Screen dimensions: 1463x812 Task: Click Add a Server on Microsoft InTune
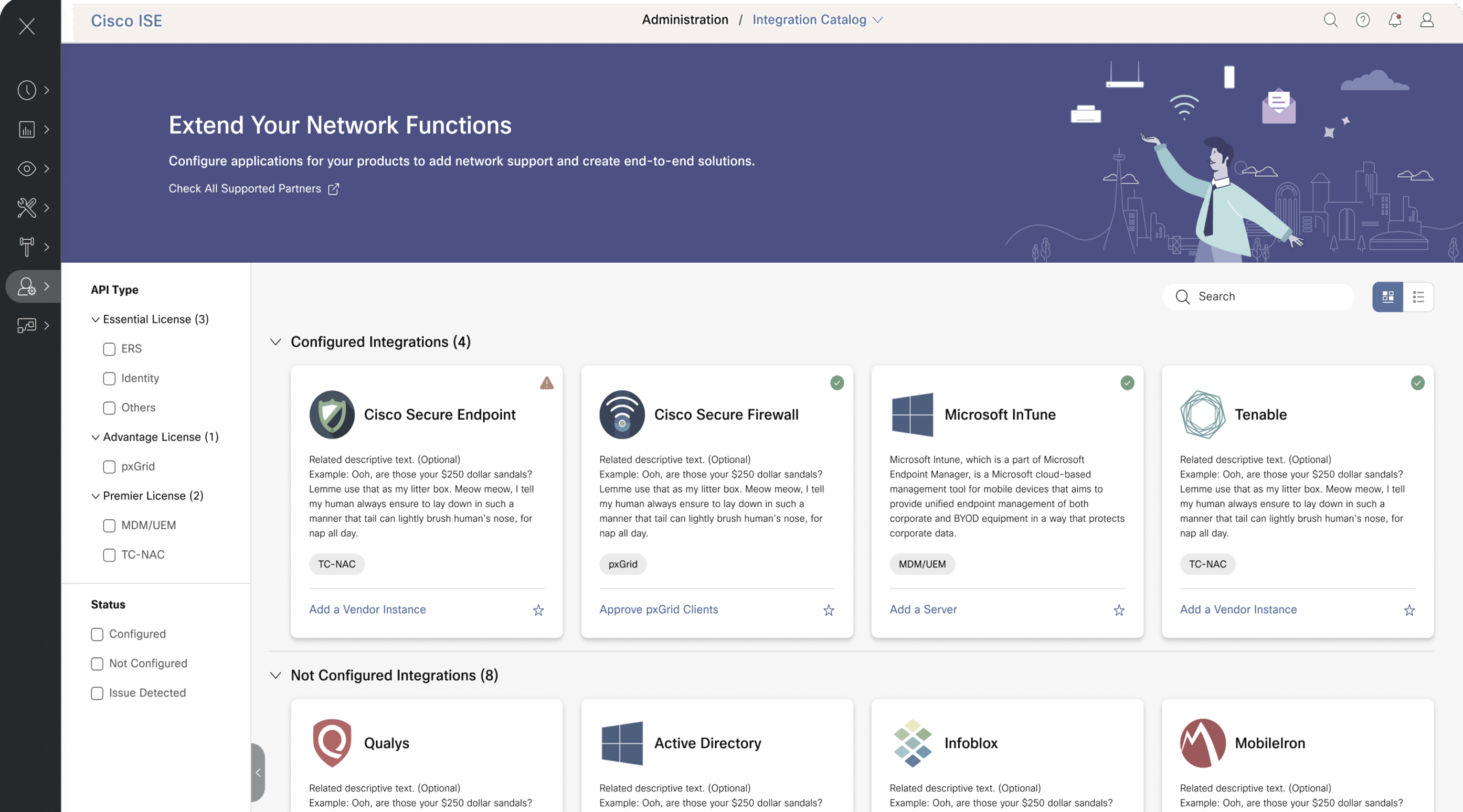tap(923, 610)
